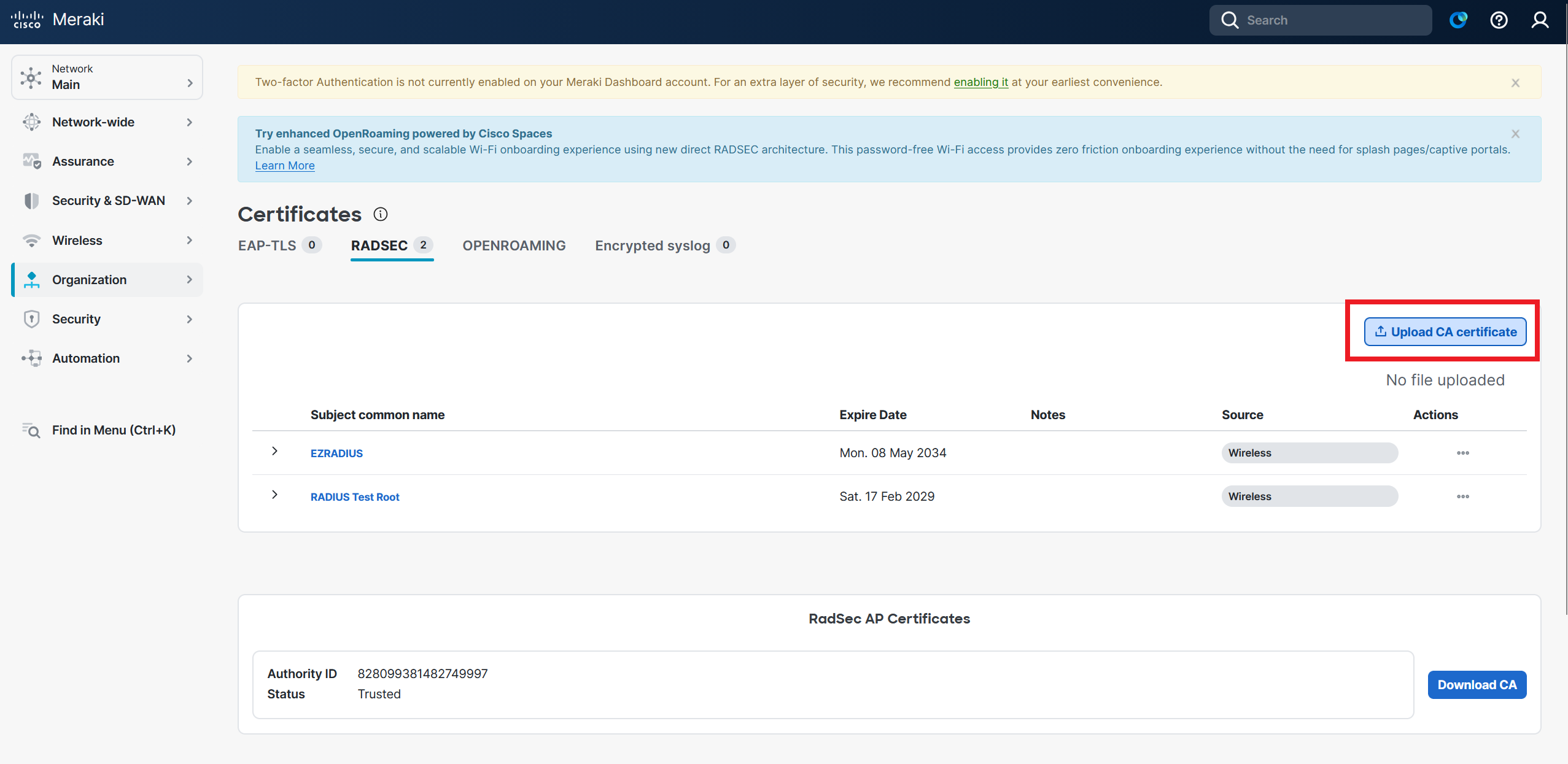Click the Network selector hub icon
This screenshot has height=764, width=1568.
tap(31, 77)
